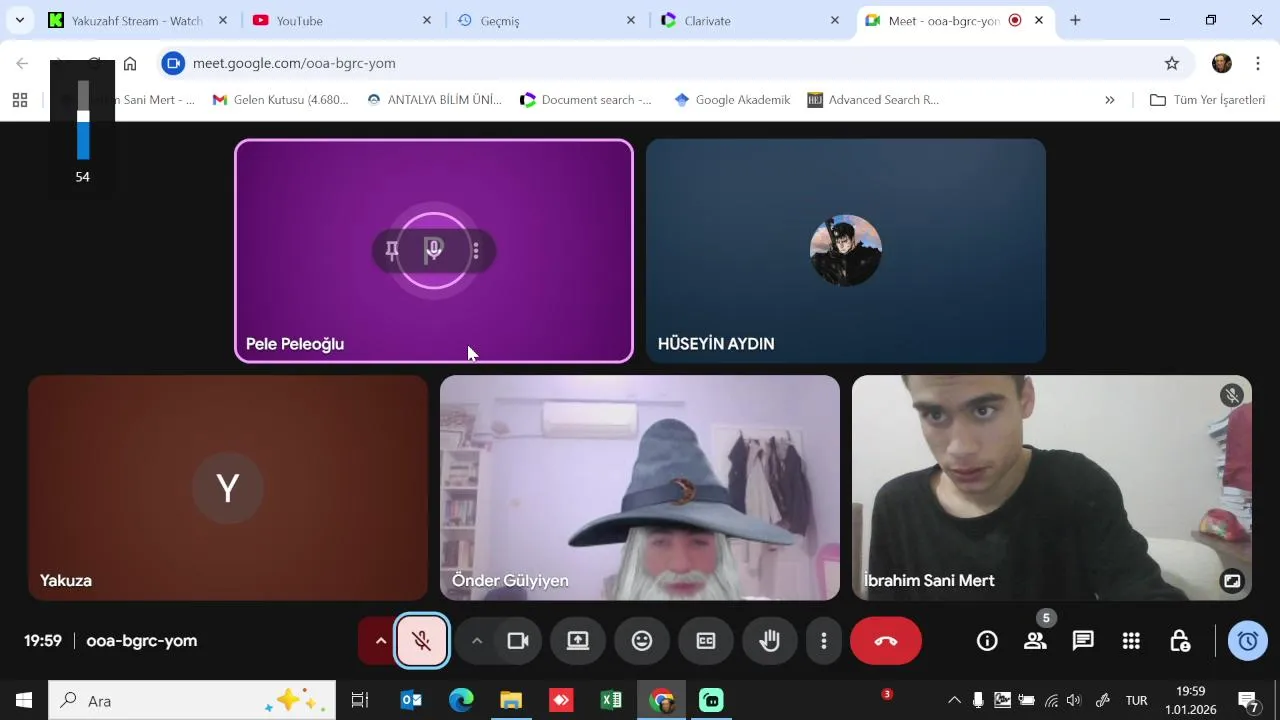
Task: Open the notification center icon
Action: (1248, 700)
